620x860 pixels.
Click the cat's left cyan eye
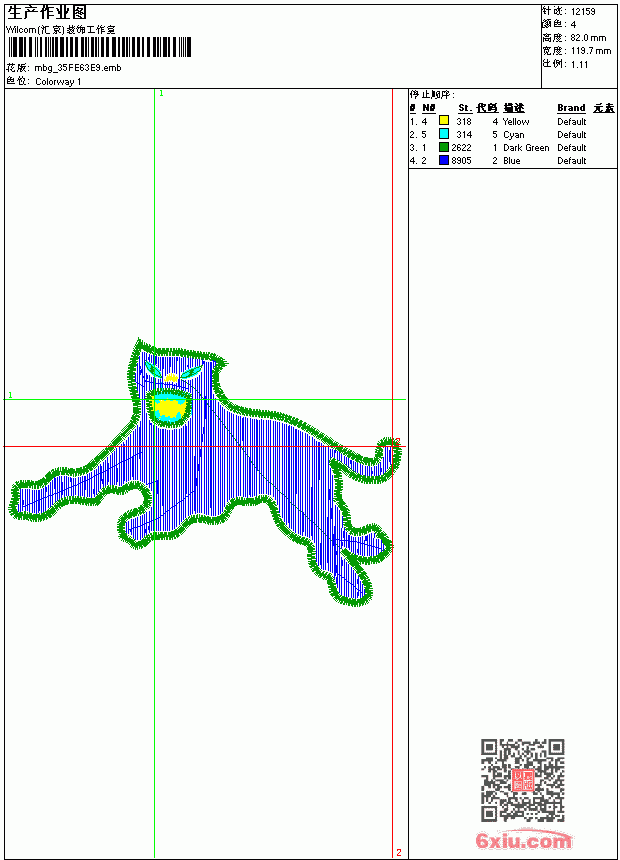pos(152,369)
